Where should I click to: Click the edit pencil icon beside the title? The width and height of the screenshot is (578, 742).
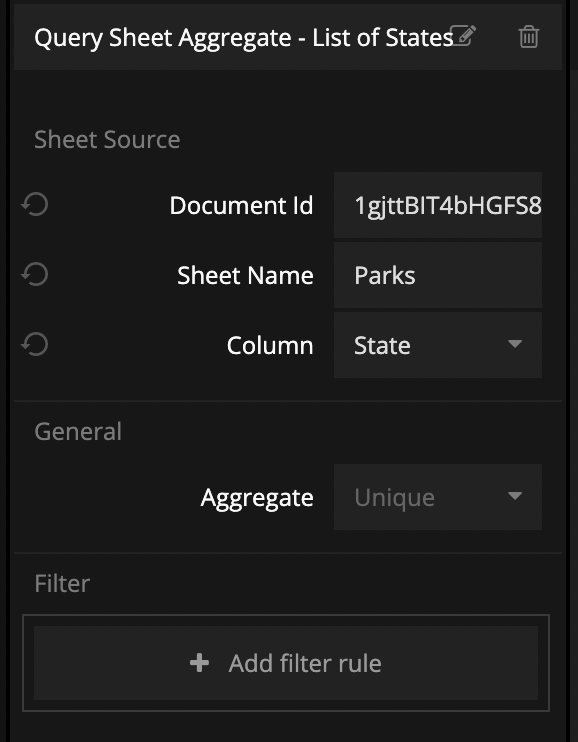pos(463,36)
